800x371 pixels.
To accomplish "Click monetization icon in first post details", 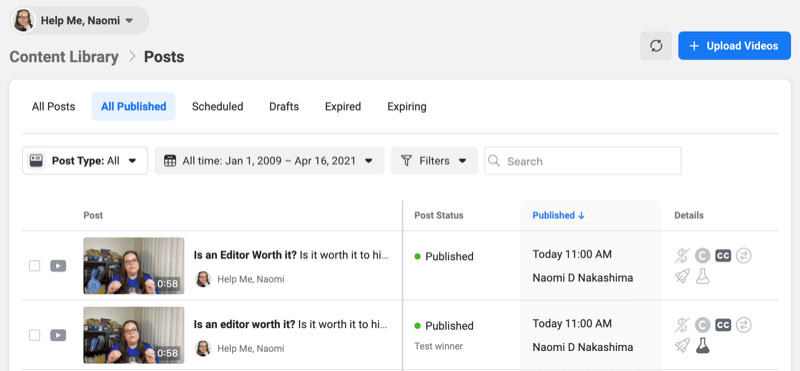I will tap(682, 256).
